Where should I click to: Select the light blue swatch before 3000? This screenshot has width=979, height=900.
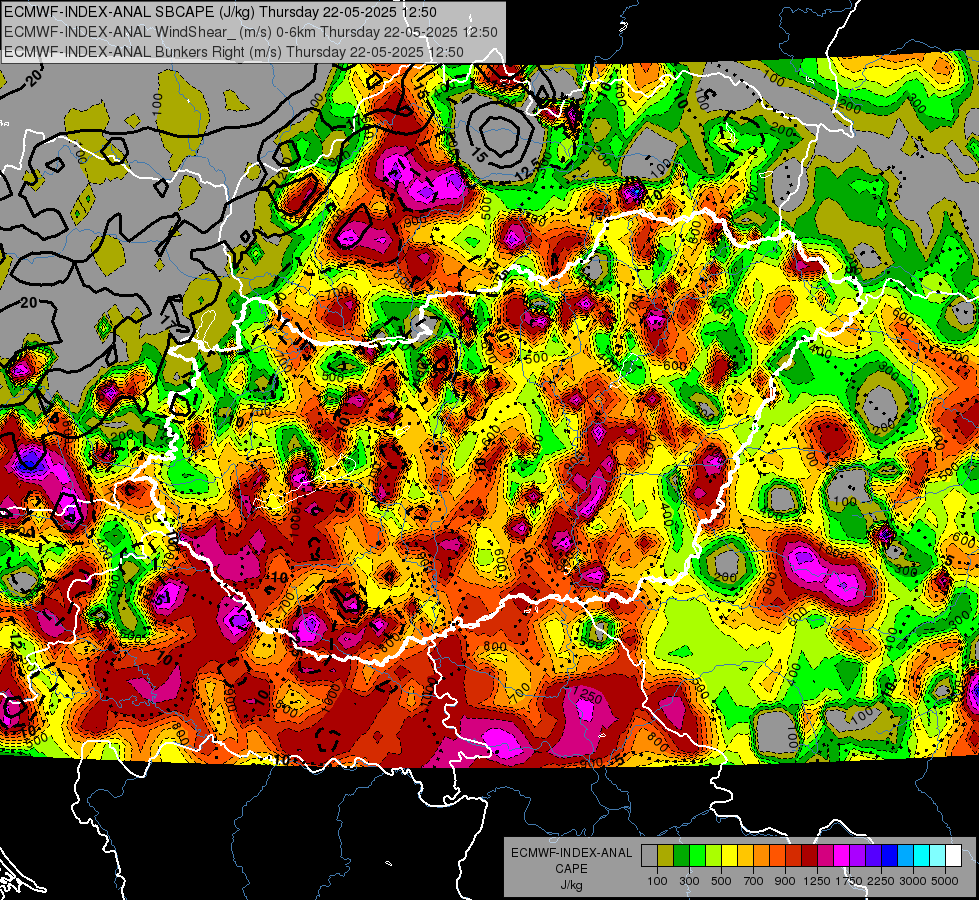point(906,856)
